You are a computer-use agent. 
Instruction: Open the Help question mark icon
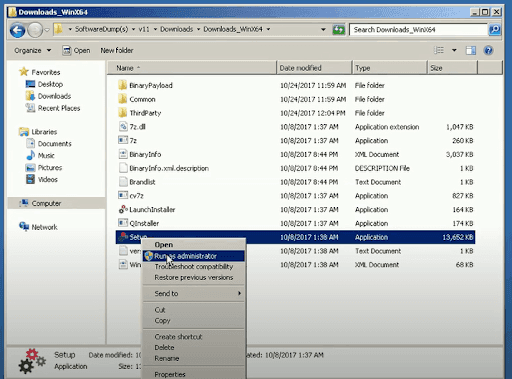488,50
